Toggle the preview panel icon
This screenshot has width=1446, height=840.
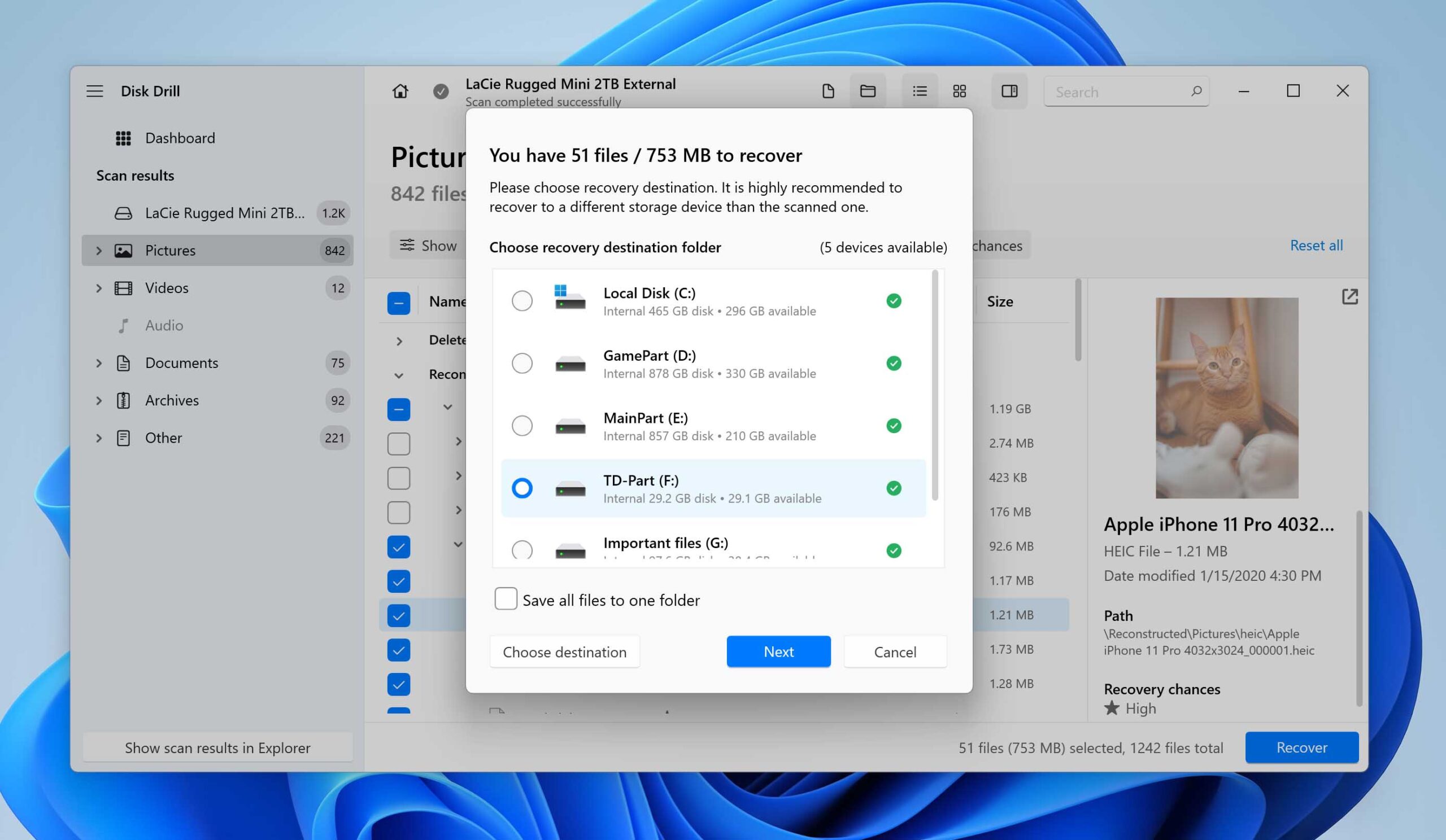1009,91
